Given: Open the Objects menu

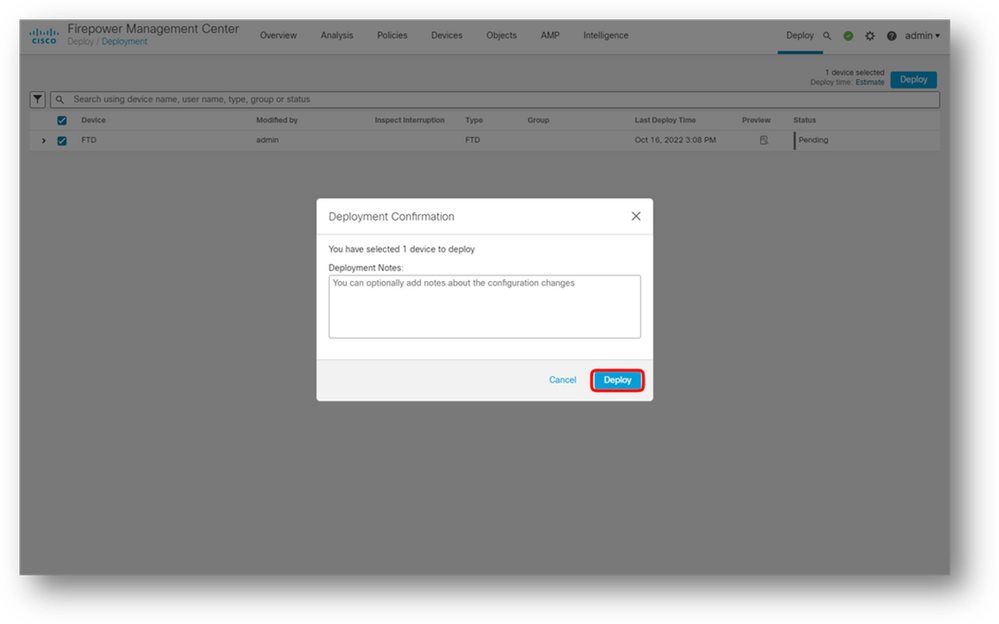Looking at the screenshot, I should (501, 36).
